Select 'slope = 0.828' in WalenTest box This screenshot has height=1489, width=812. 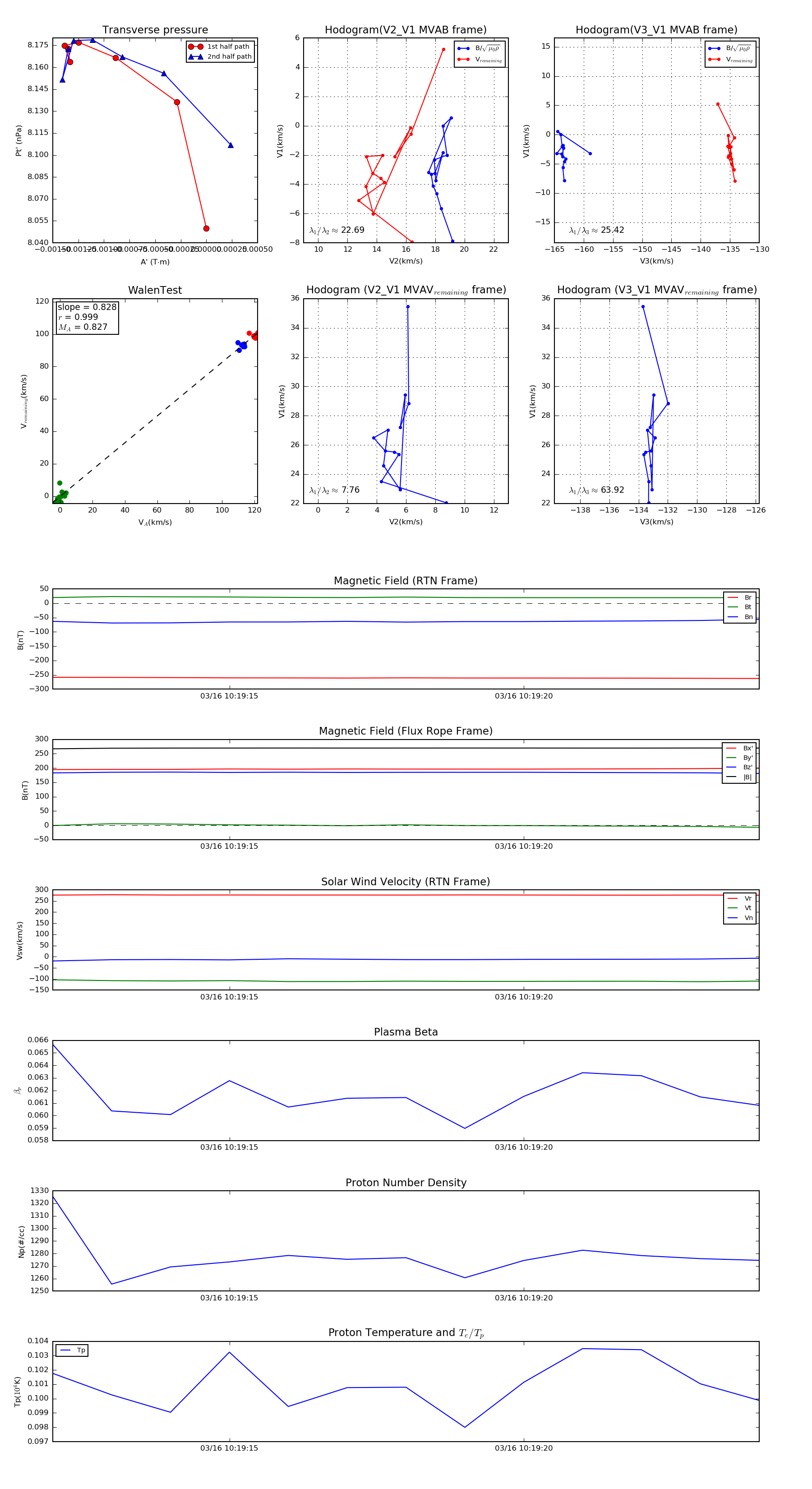87,307
